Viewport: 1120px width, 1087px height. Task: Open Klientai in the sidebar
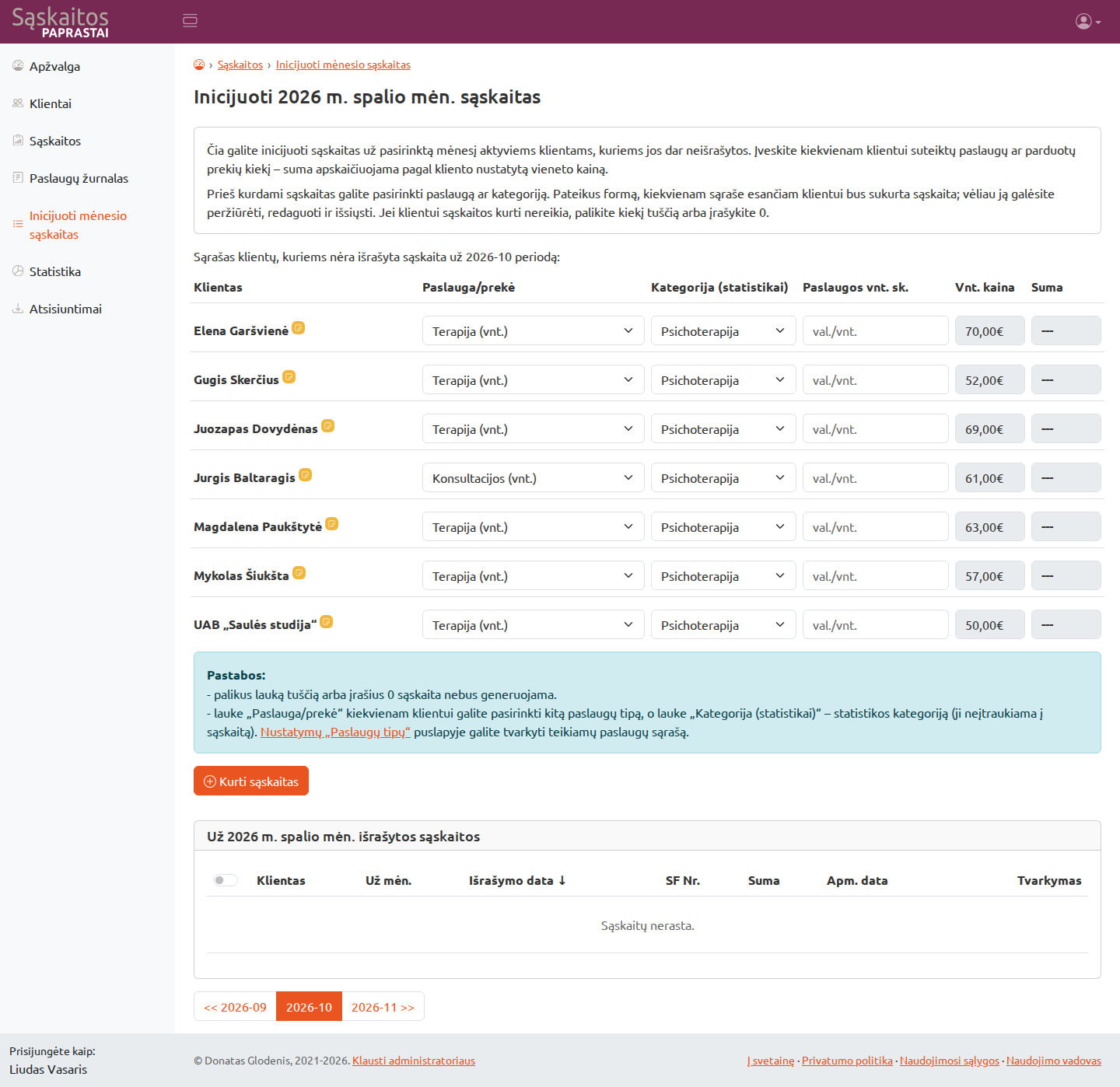[51, 103]
